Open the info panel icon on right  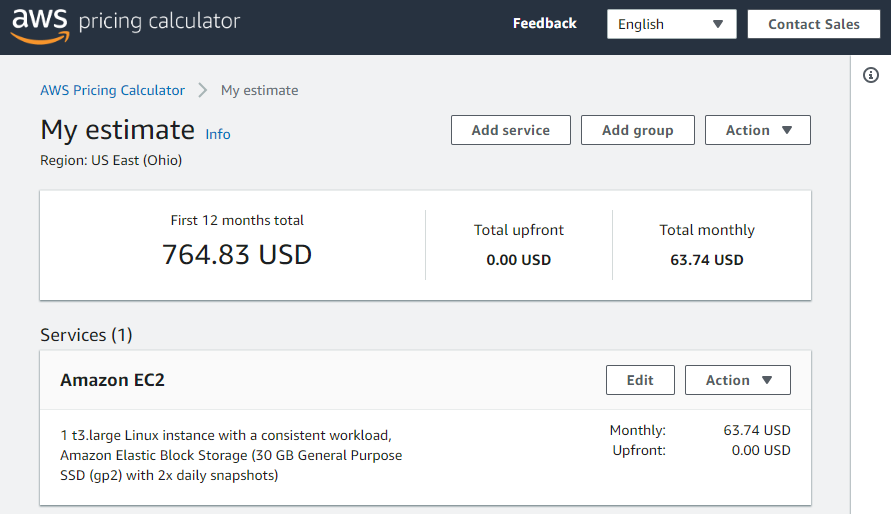point(870,75)
